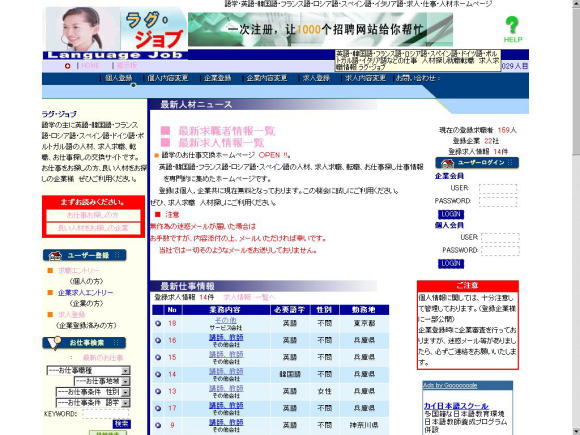Click the 神奈川県 cell in row 9
The width and height of the screenshot is (580, 435).
[x=364, y=425]
